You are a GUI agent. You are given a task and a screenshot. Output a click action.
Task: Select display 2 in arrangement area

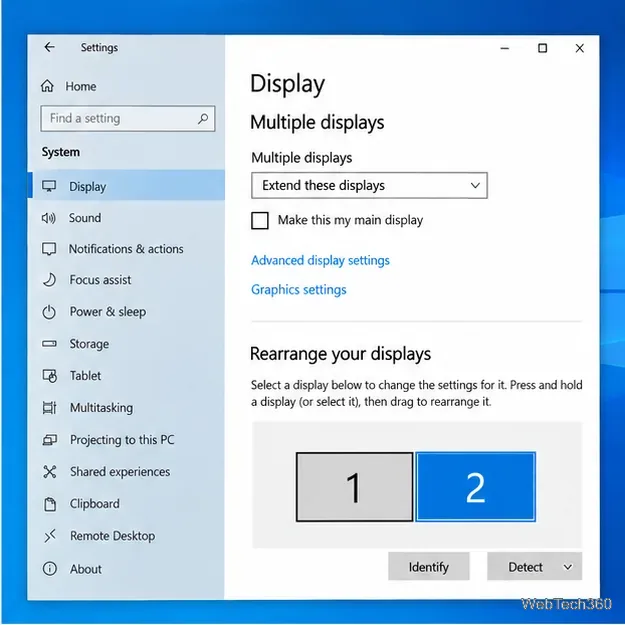coord(476,487)
